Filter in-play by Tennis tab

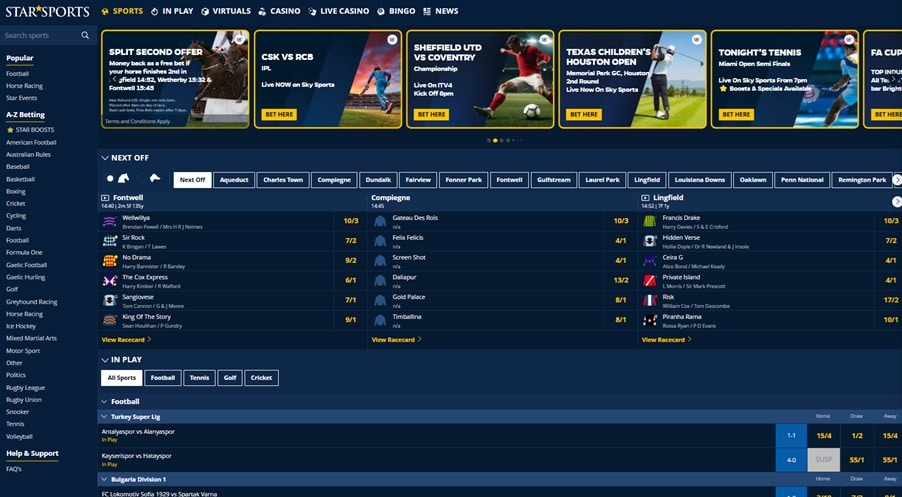[199, 378]
